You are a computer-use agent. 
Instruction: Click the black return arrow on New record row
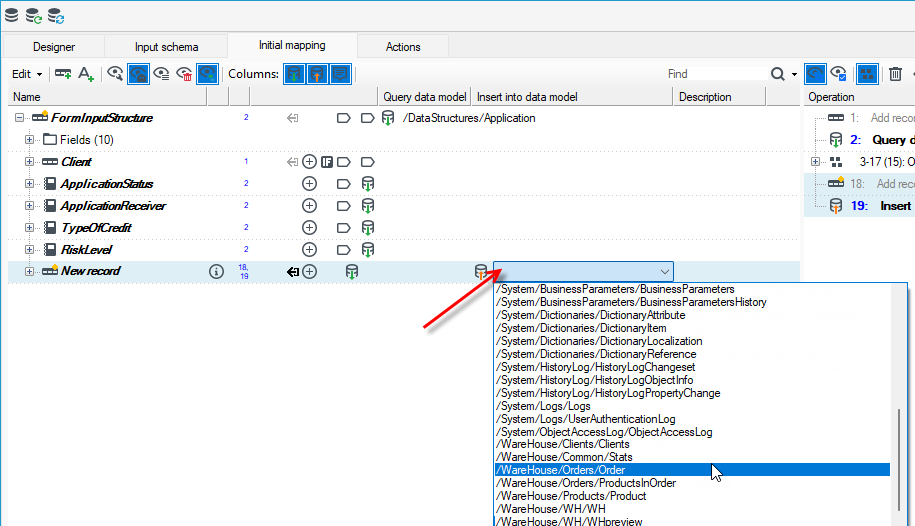293,271
